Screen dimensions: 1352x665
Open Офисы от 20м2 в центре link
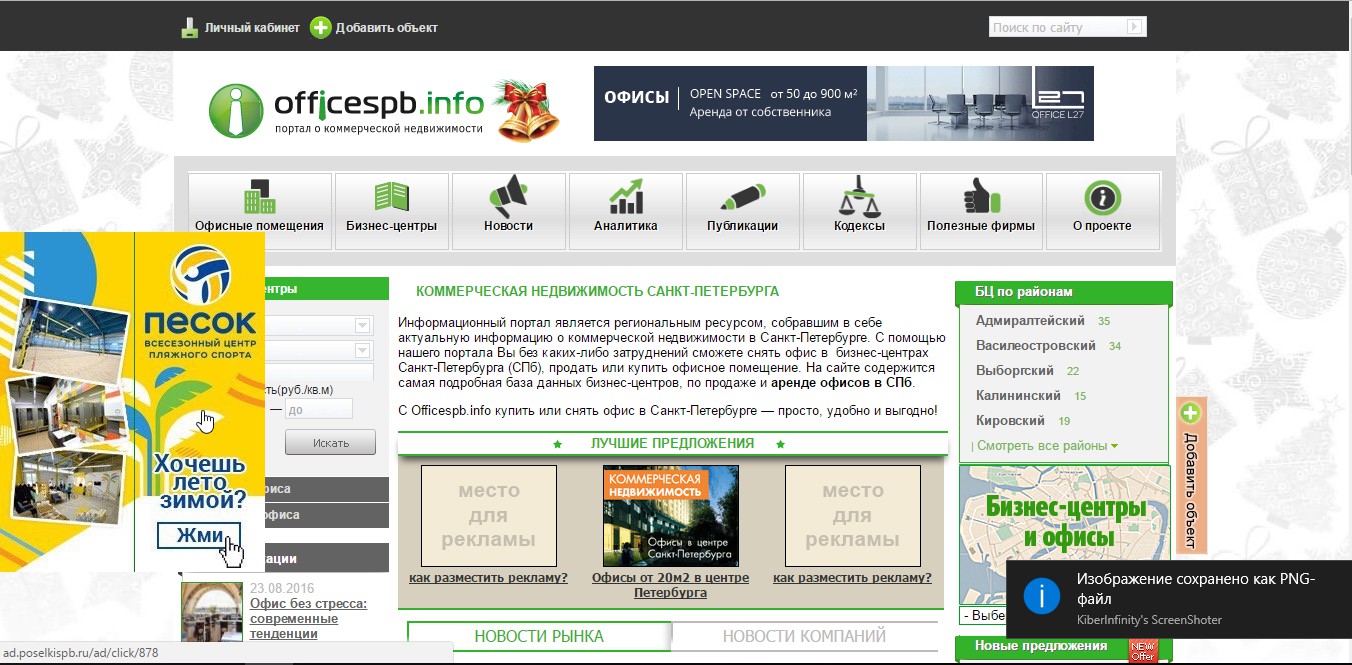(x=670, y=585)
